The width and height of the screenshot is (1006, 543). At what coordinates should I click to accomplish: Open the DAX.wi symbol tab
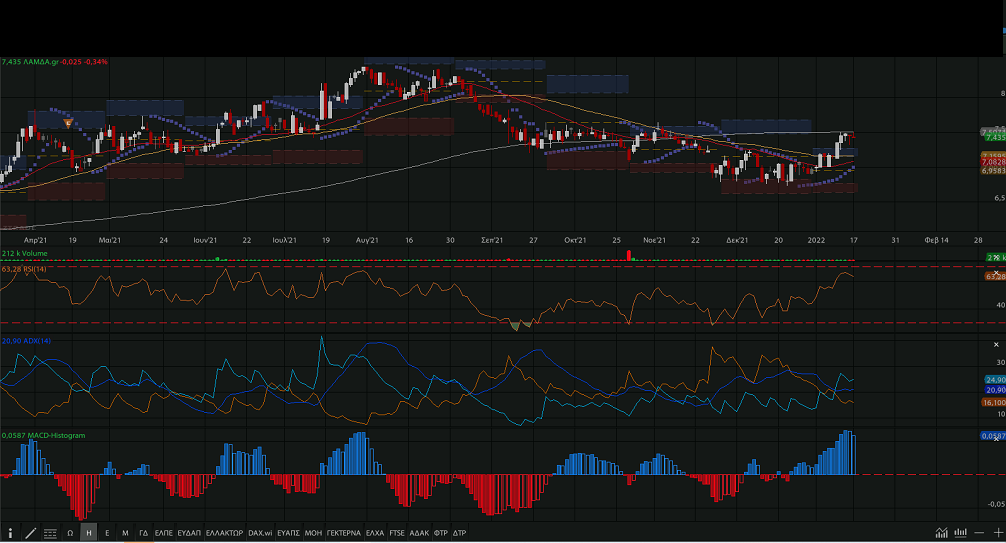pyautogui.click(x=260, y=533)
